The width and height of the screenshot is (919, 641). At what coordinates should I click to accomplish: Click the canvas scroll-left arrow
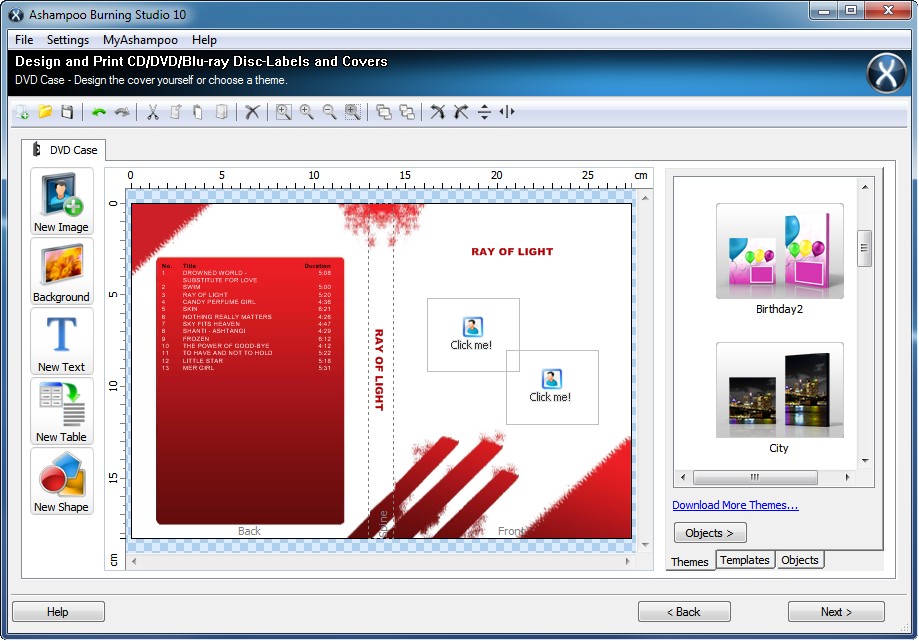pos(134,561)
